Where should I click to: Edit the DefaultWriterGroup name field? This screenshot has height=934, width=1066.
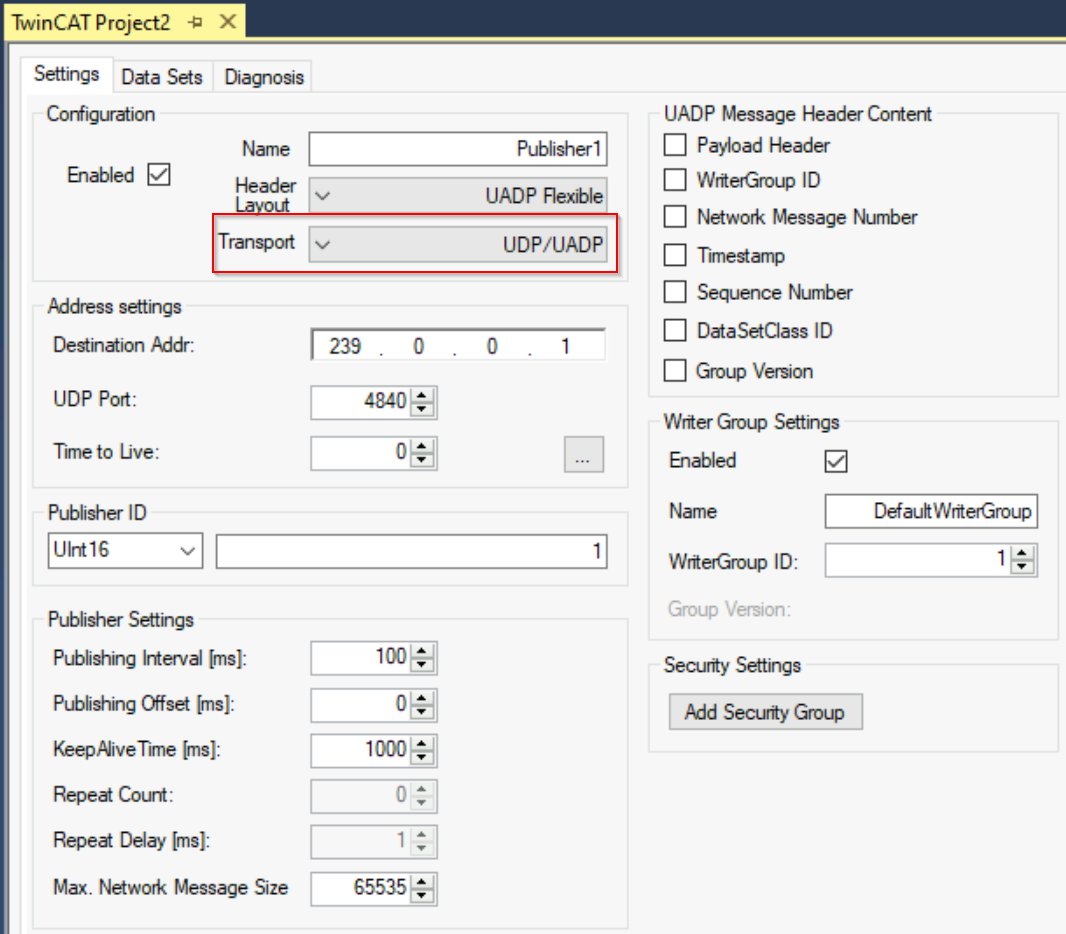pos(931,511)
